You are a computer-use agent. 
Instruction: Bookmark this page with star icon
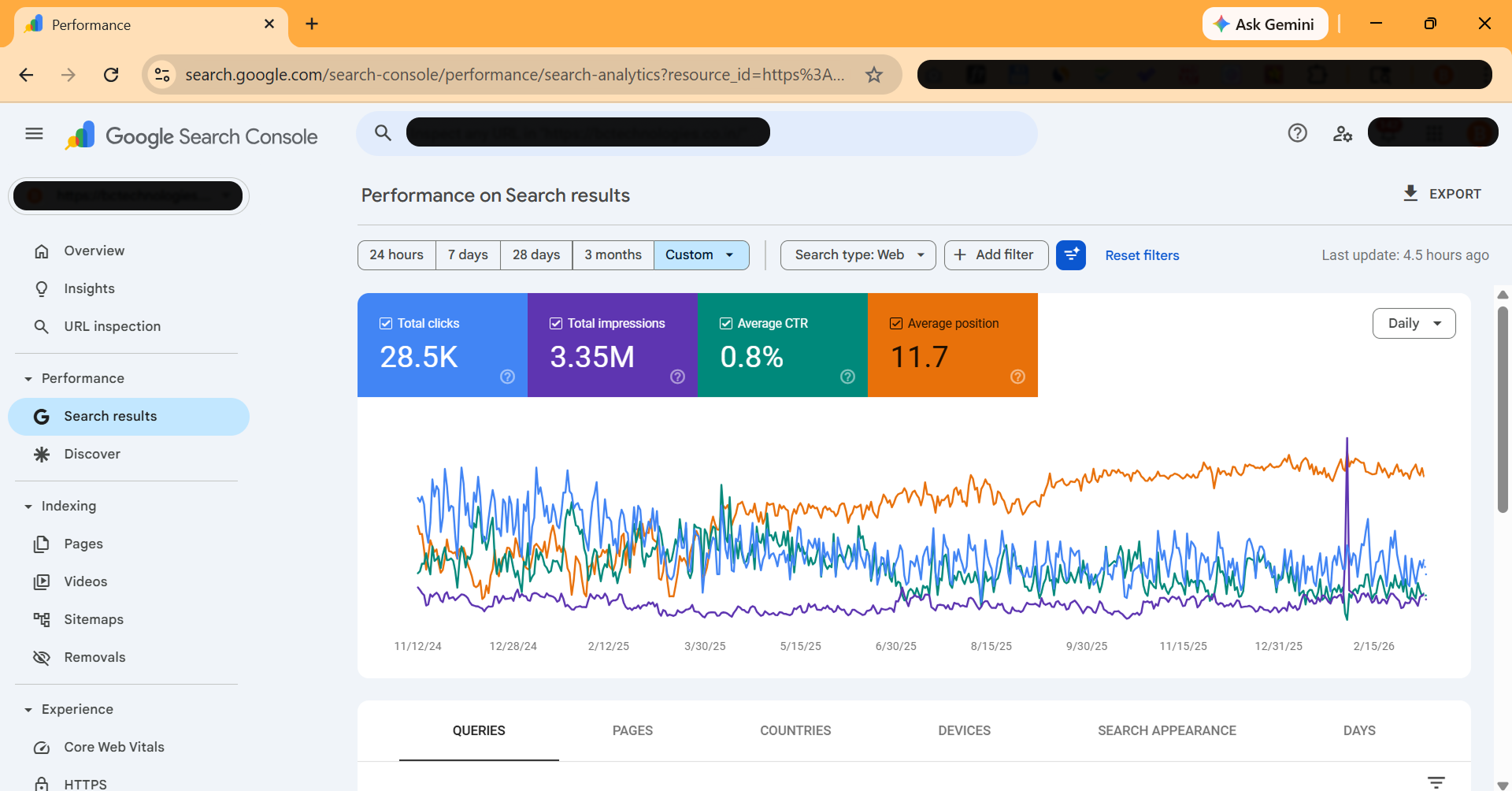pyautogui.click(x=873, y=75)
